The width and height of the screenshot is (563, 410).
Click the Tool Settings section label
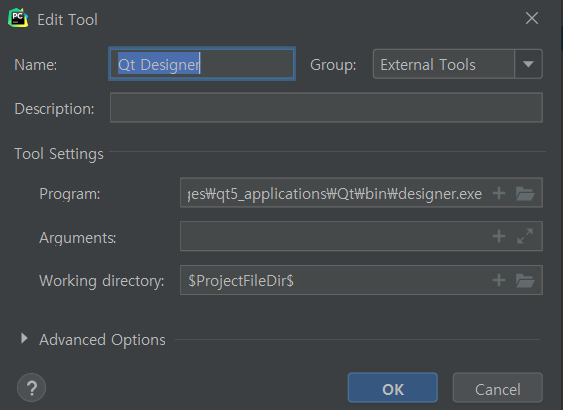pos(59,154)
